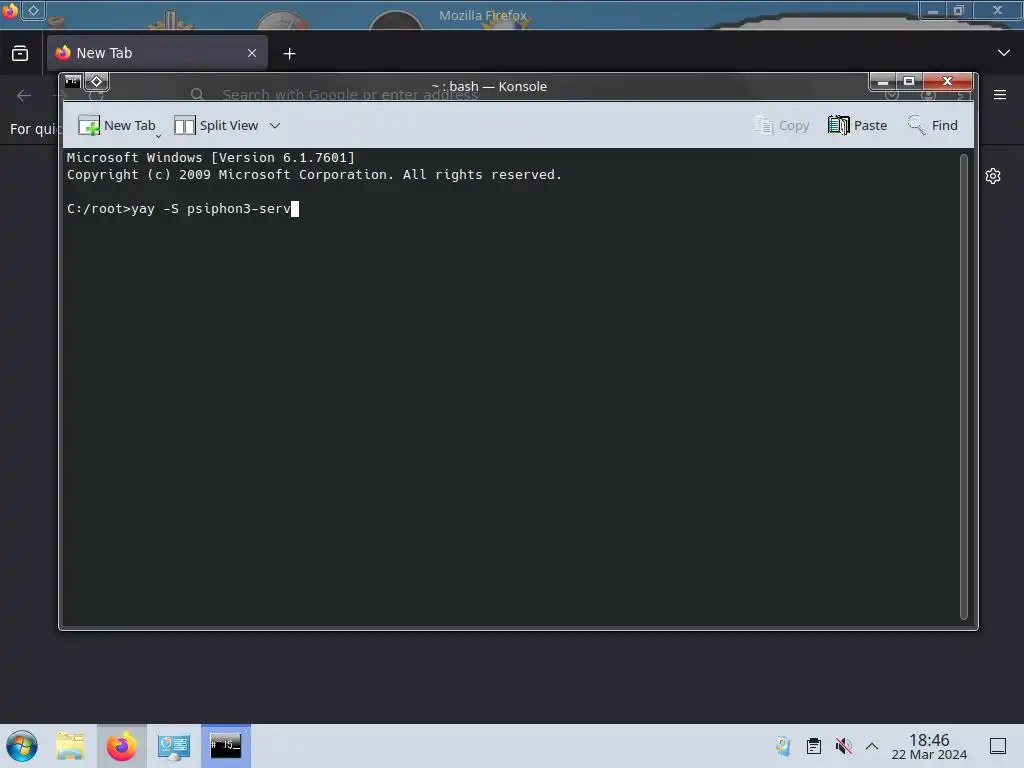Click muted volume tray icon
This screenshot has width=1024, height=768.
click(x=844, y=746)
